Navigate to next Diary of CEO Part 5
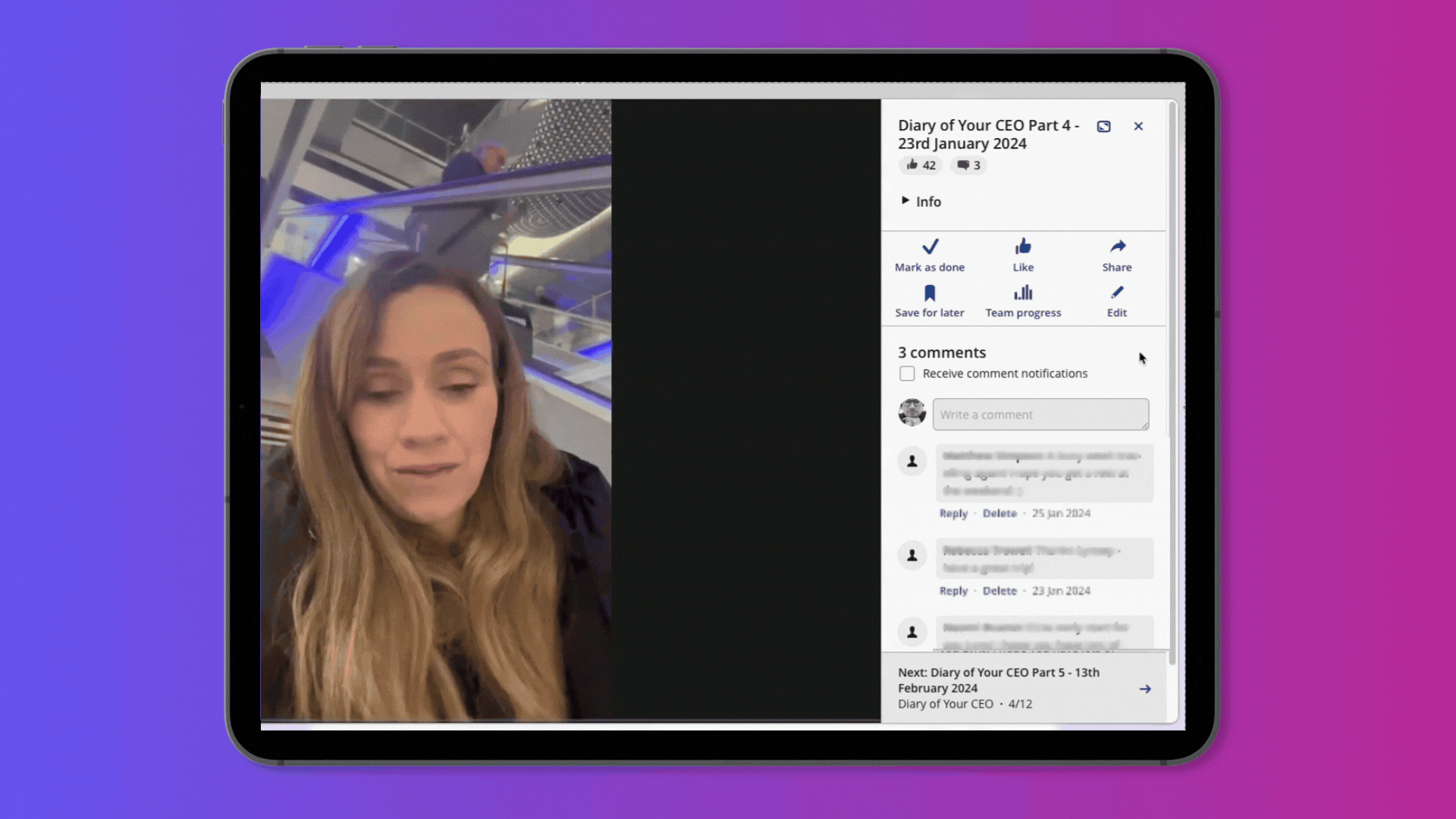Image resolution: width=1456 pixels, height=819 pixels. coord(1144,688)
